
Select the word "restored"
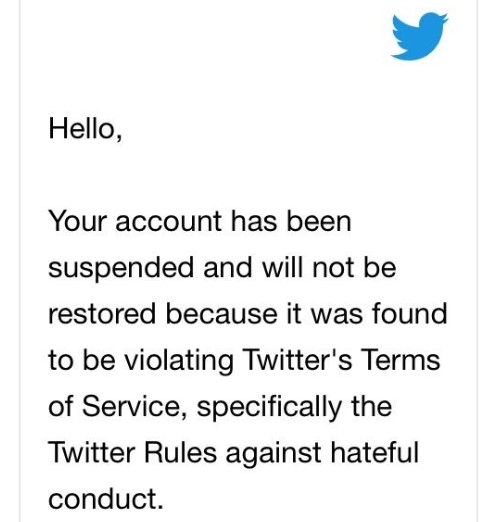tap(102, 314)
